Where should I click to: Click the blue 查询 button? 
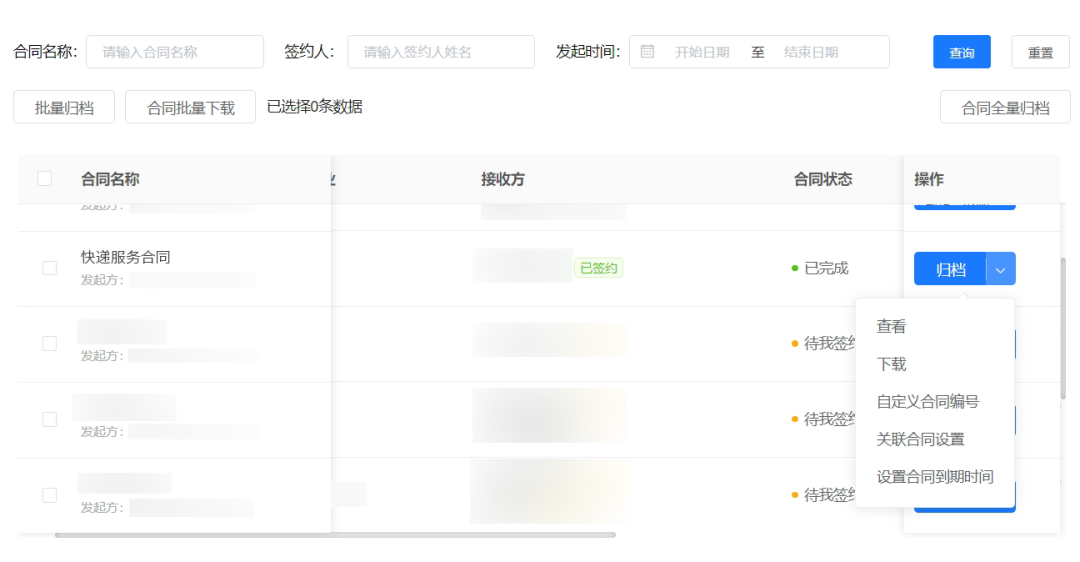(x=962, y=52)
